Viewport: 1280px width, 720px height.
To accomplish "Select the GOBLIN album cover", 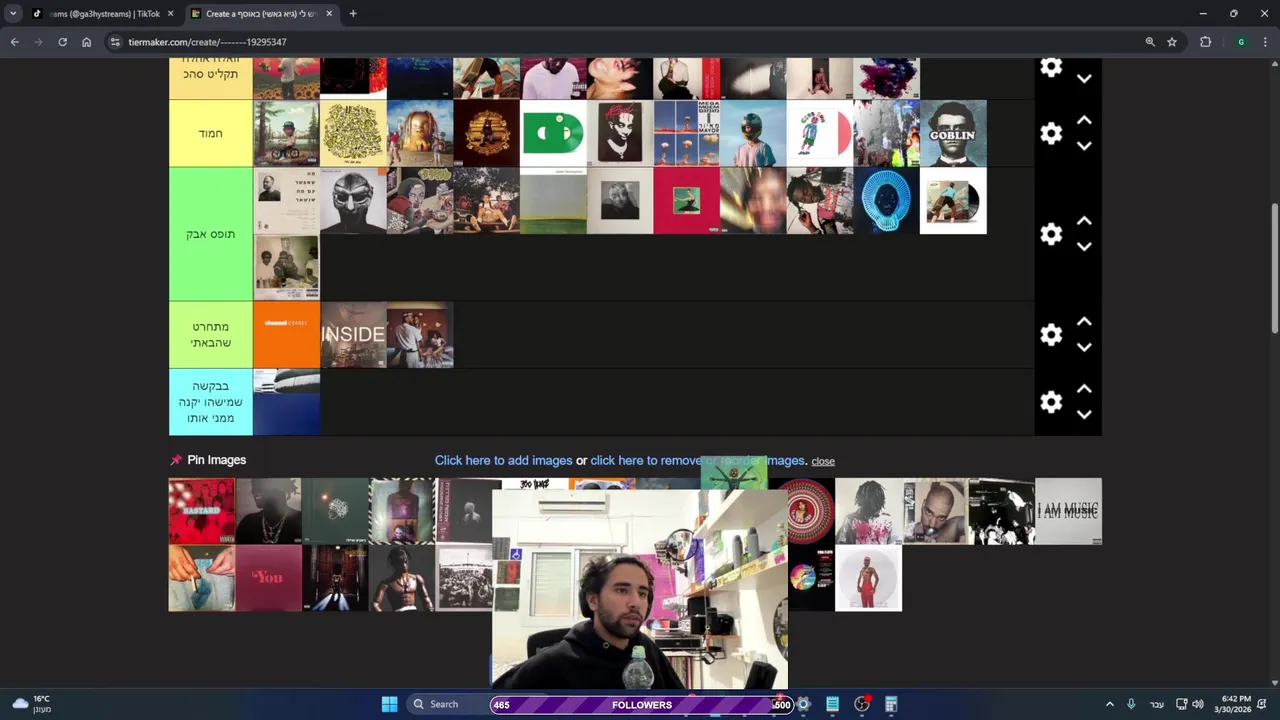I will [953, 133].
